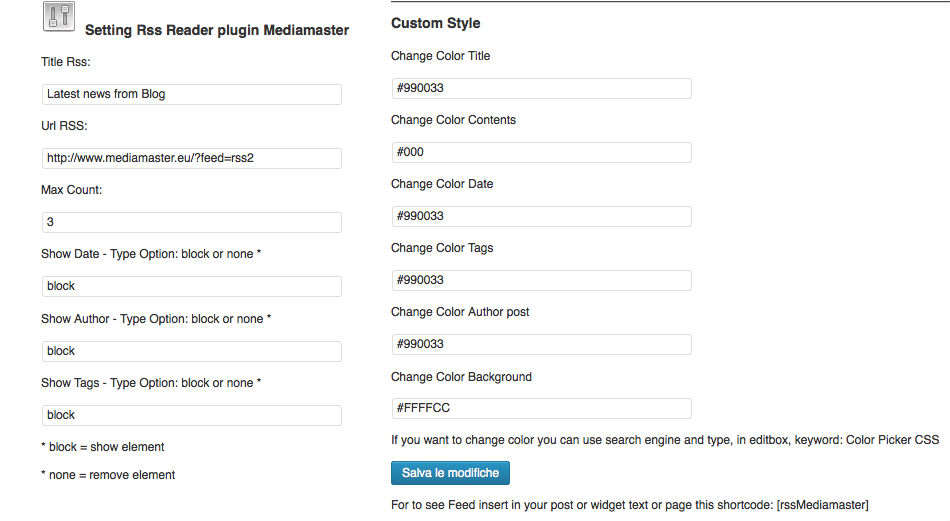Edit the Change Color Contents field

click(x=541, y=152)
